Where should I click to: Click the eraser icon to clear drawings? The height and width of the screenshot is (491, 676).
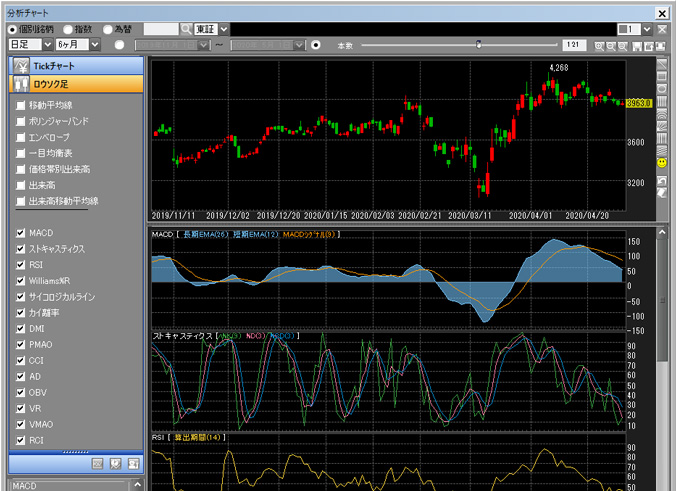tap(661, 193)
